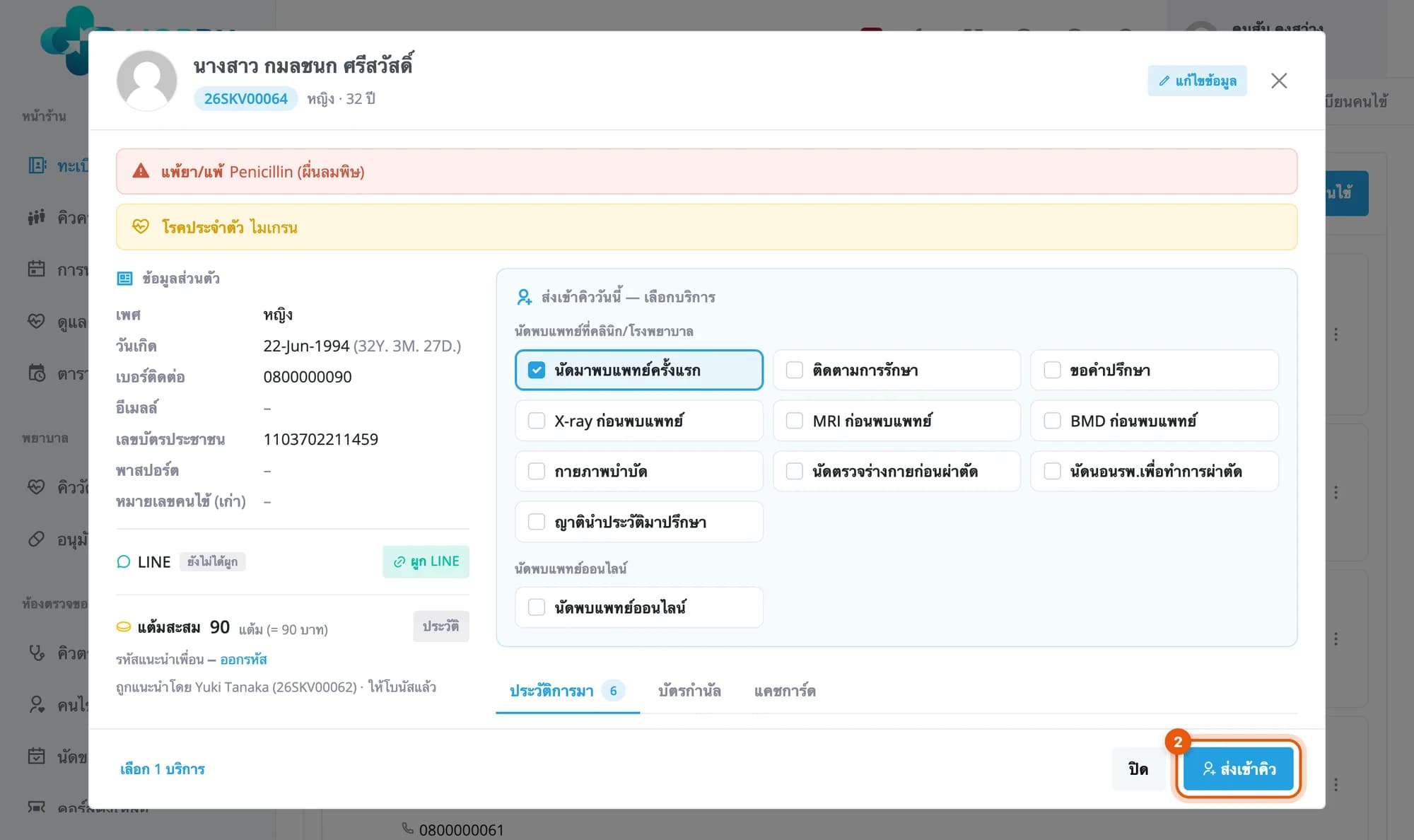Click the ออกรหัส referral code link
The image size is (1414, 840).
243,660
